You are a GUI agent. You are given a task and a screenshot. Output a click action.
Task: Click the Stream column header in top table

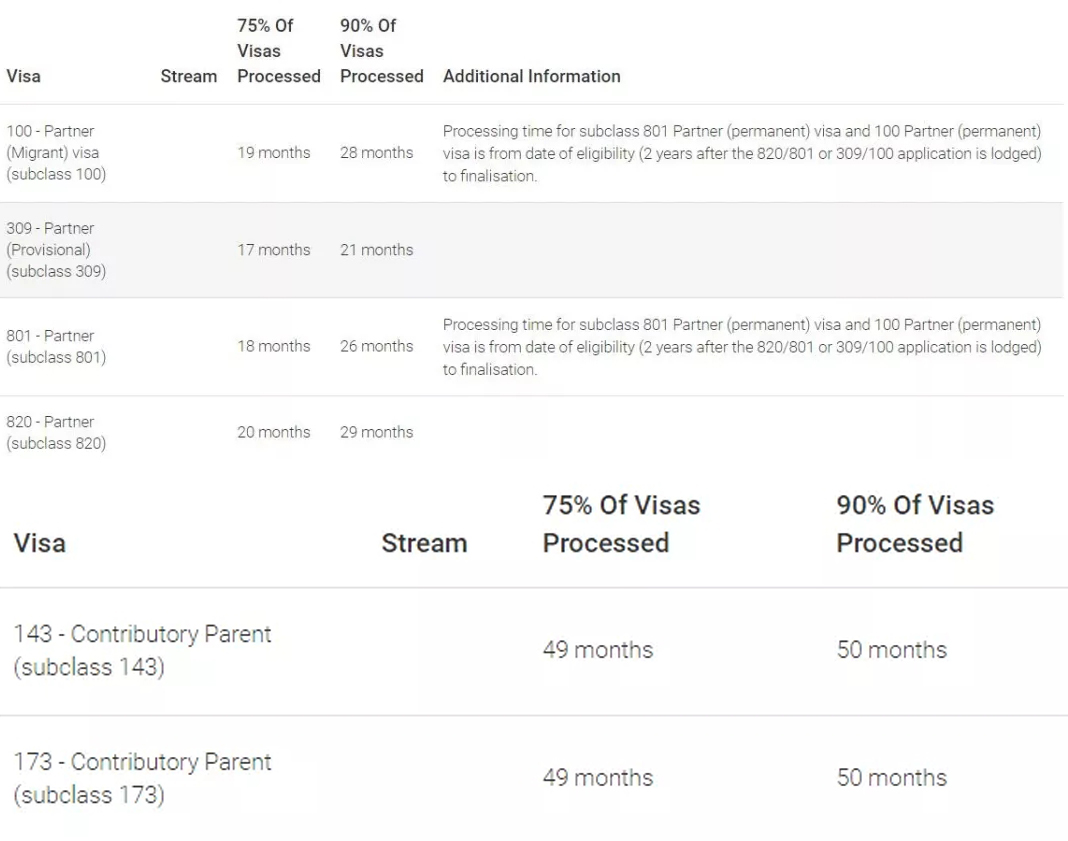189,76
